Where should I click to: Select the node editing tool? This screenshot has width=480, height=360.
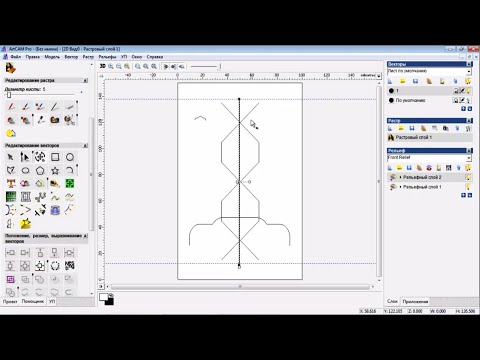(x=25, y=157)
